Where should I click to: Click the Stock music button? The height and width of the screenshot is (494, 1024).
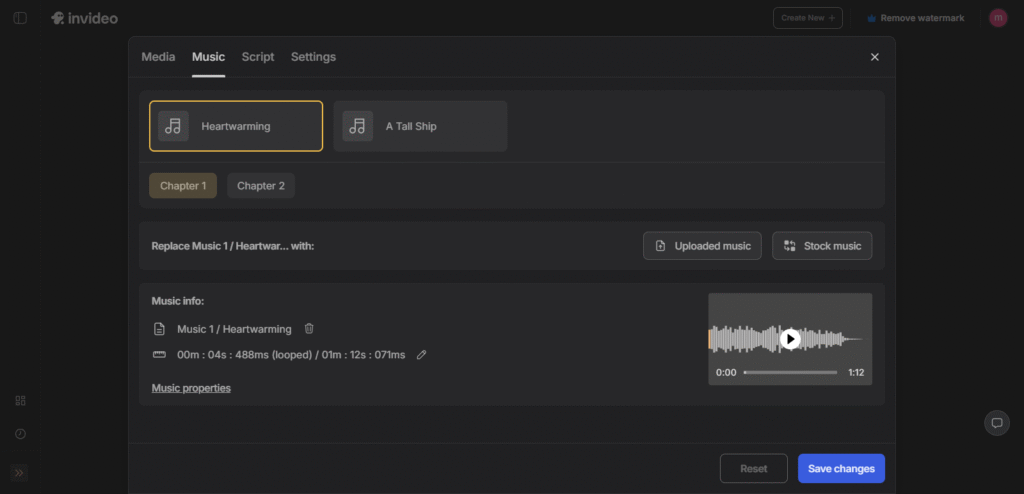tap(822, 246)
